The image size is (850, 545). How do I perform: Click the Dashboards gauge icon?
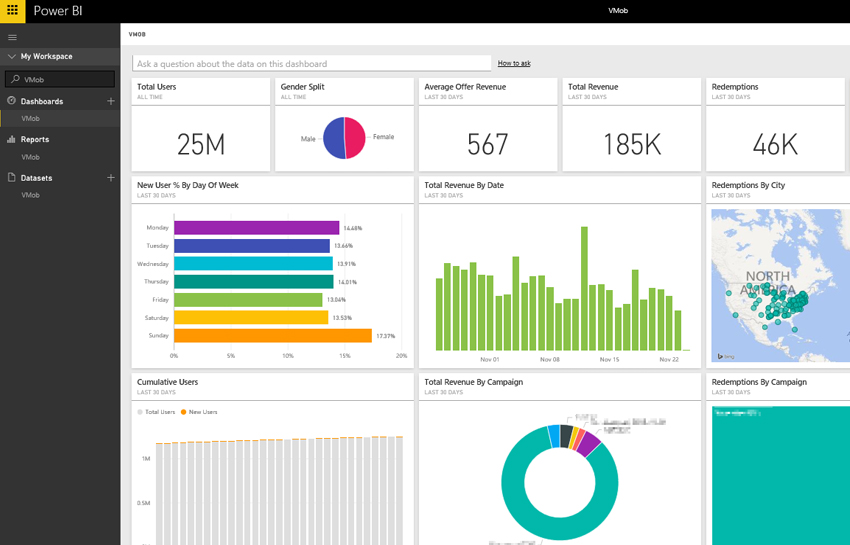11,101
